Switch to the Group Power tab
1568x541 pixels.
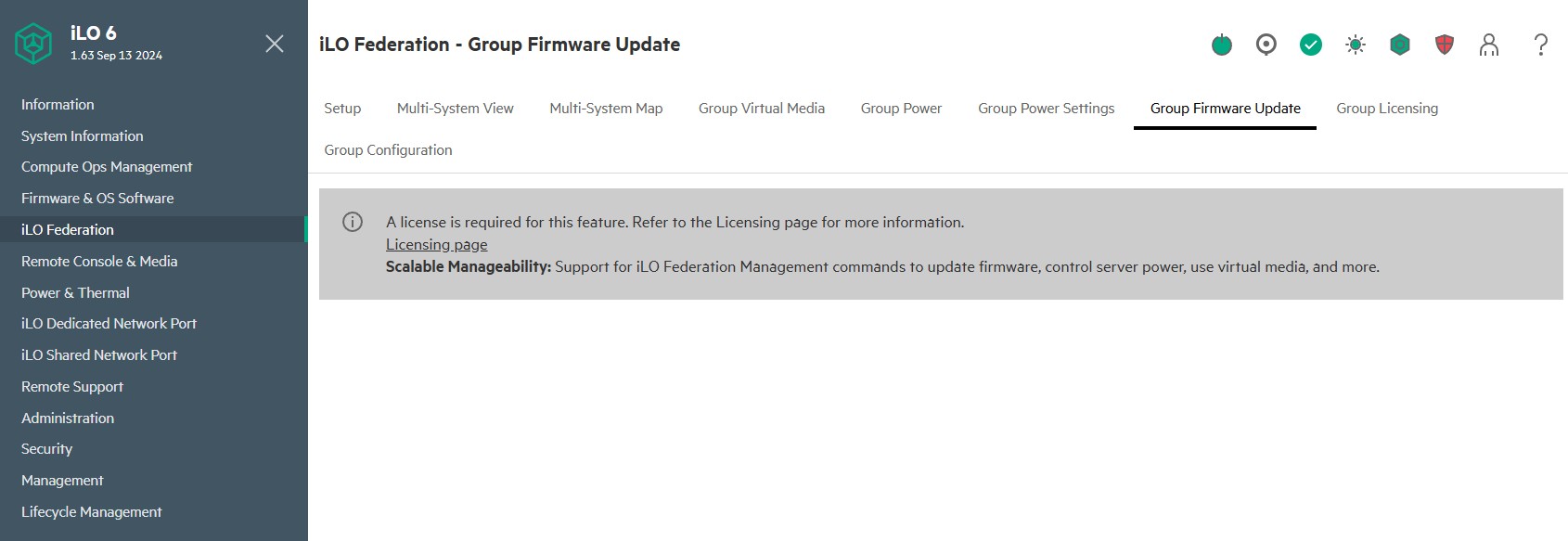[901, 109]
